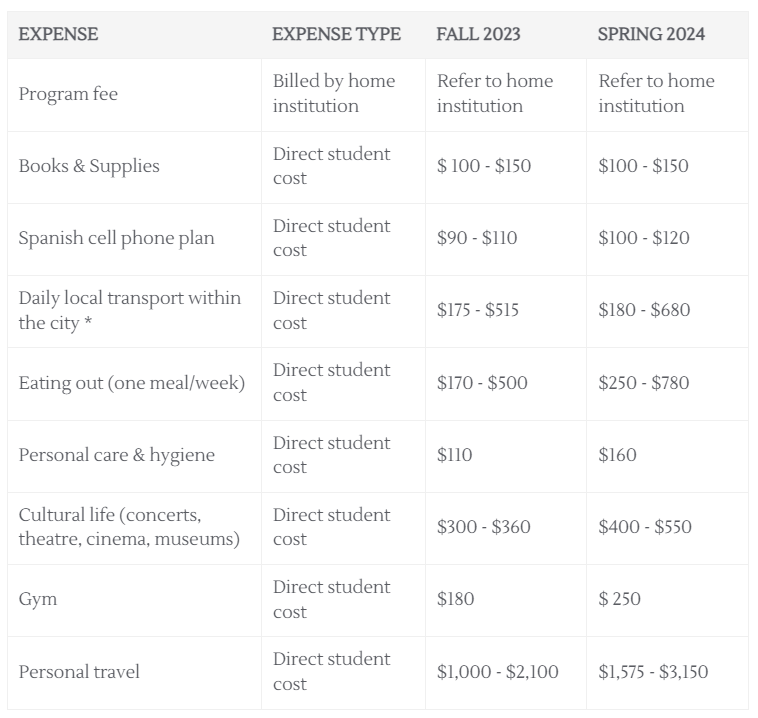Viewport: 758px width, 718px height.
Task: Select the $170 - $500 fall amount
Action: click(482, 383)
